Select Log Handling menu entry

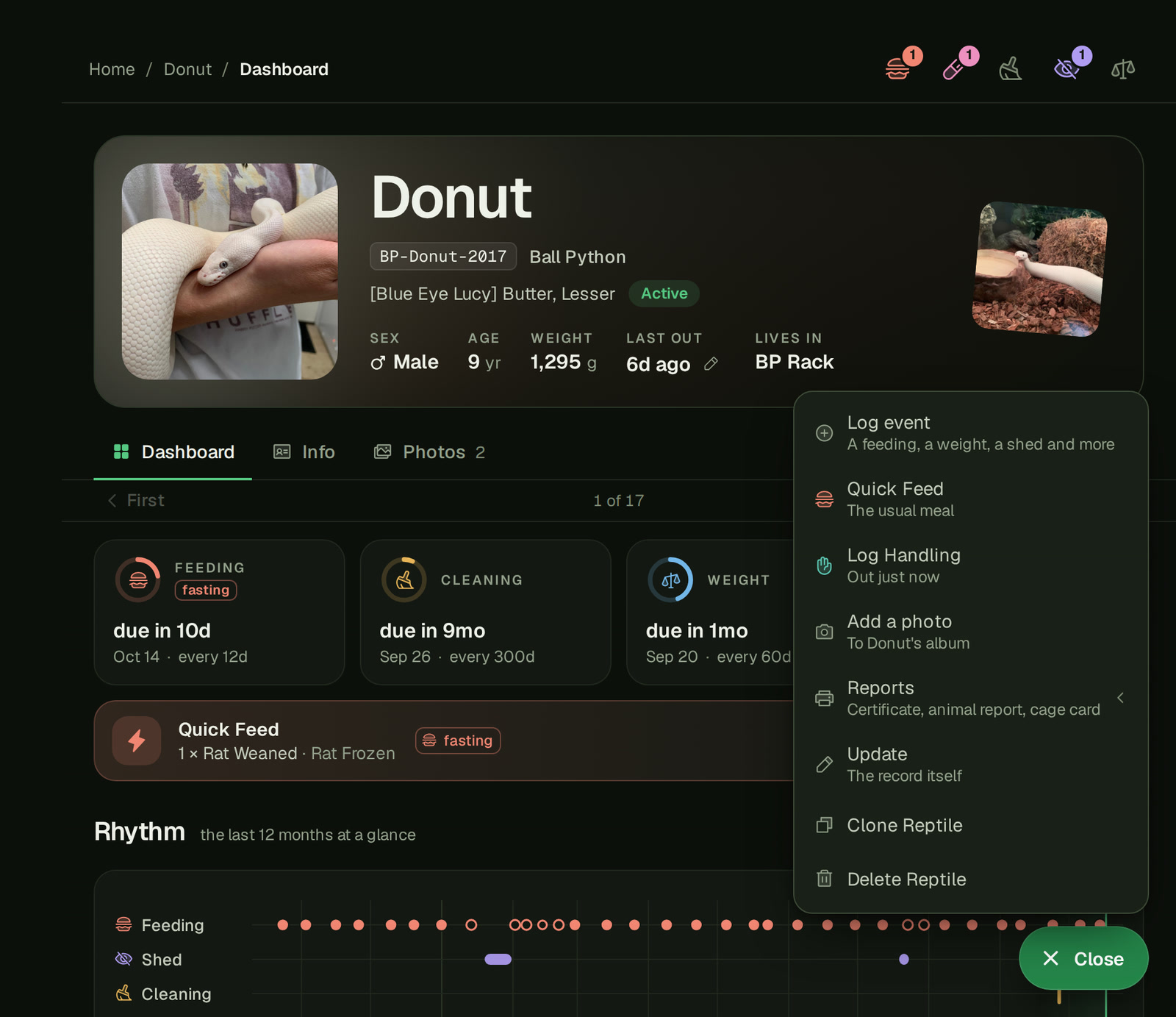(x=971, y=565)
